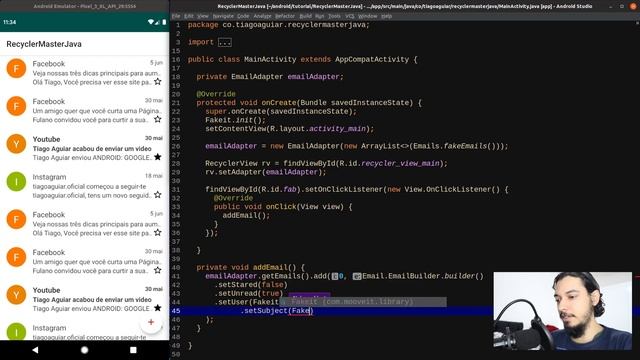Image resolution: width=640 pixels, height=360 pixels.
Task: Tap the Android back navigation triangle
Action: (x=35, y=350)
